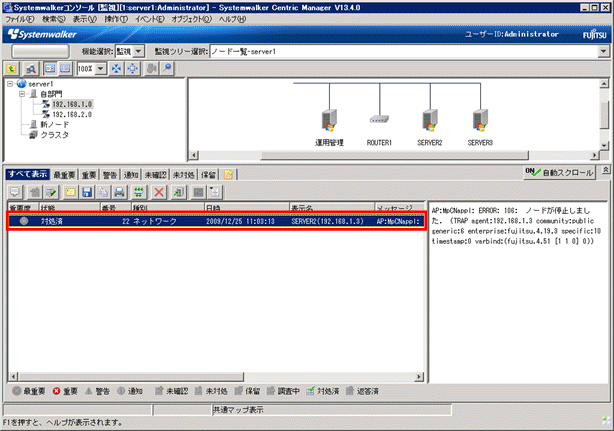Sort by the 表示名 column header

point(332,207)
